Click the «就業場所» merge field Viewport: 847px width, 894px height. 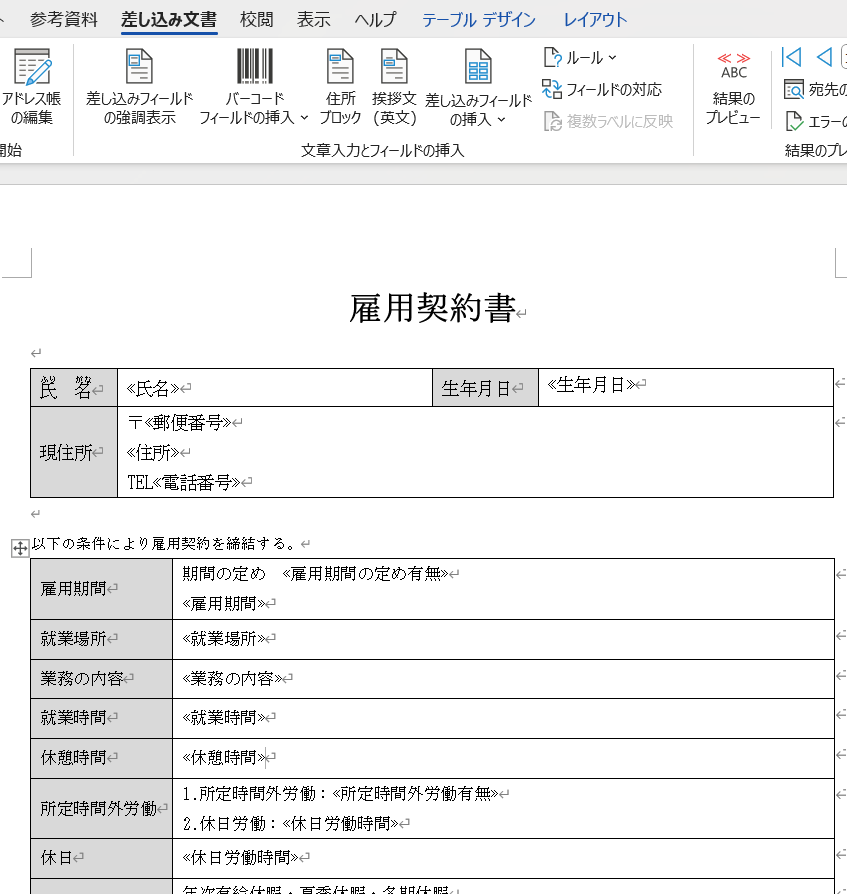[223, 639]
